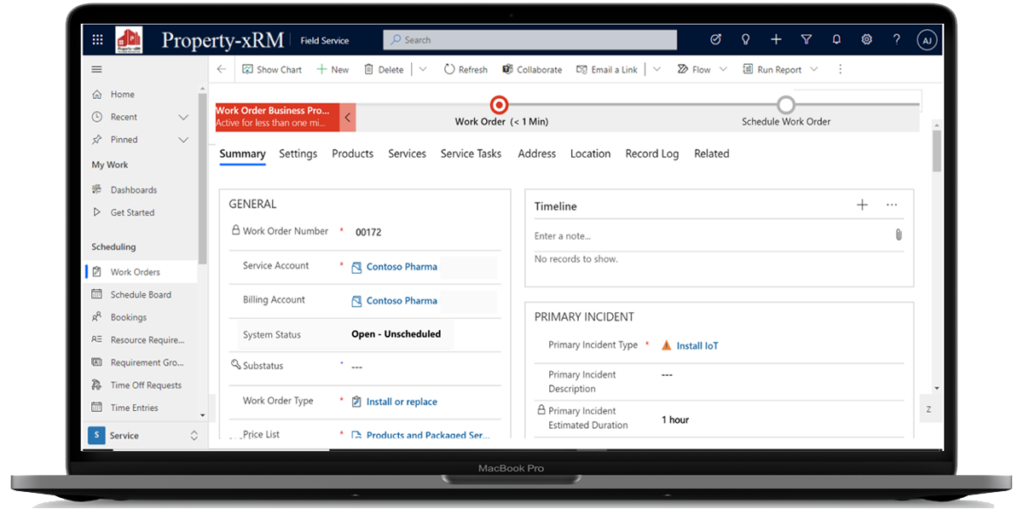1024x515 pixels.
Task: Click Collaborate in command bar
Action: pos(532,69)
